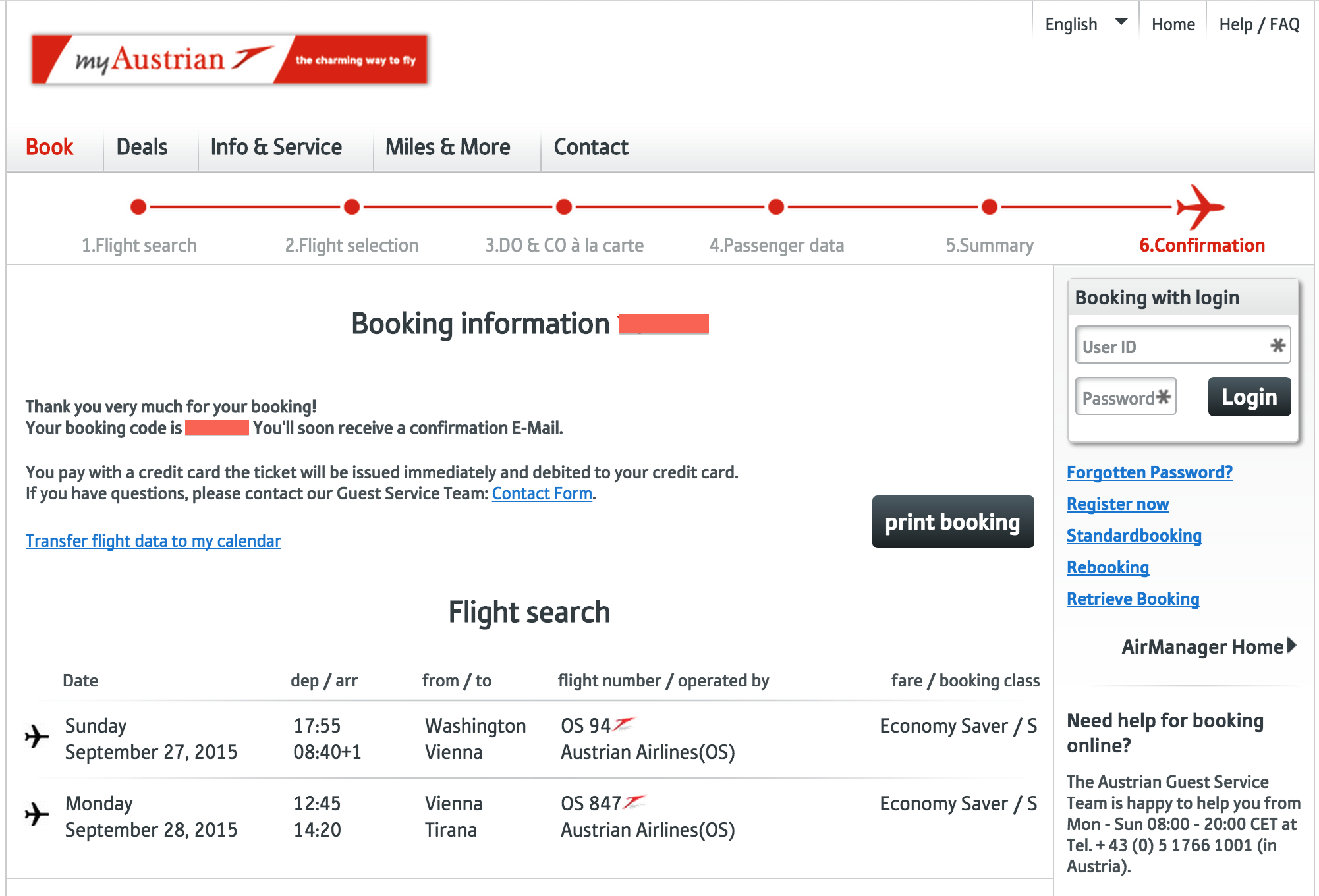Click the AirManager Home arrow icon
This screenshot has width=1319, height=896.
[1291, 645]
